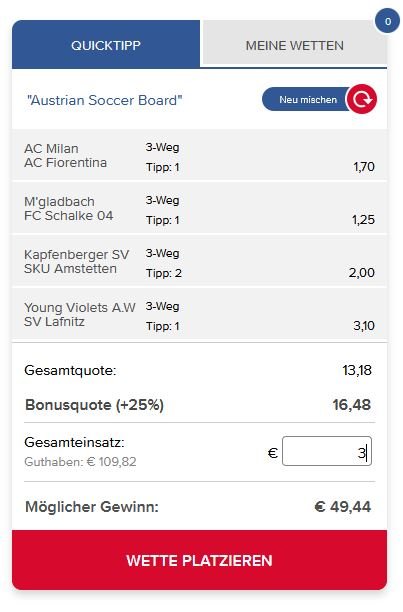This screenshot has width=403, height=612.
Task: Click the 3,10 odds for Young Violets
Action: pyautogui.click(x=364, y=326)
